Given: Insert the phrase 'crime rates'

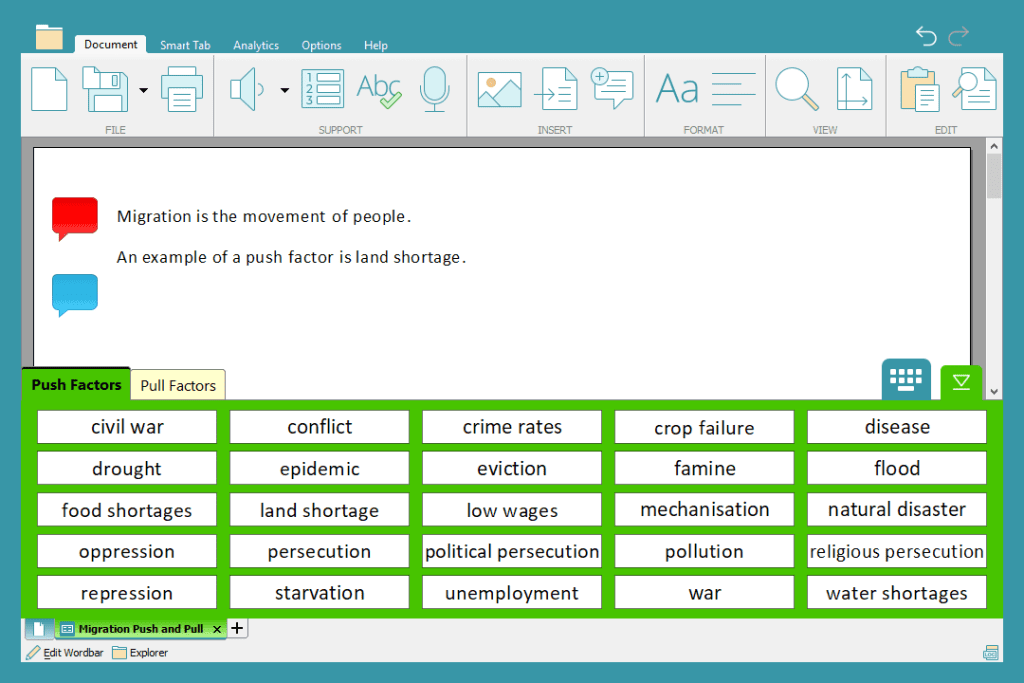Looking at the screenshot, I should click(x=512, y=427).
